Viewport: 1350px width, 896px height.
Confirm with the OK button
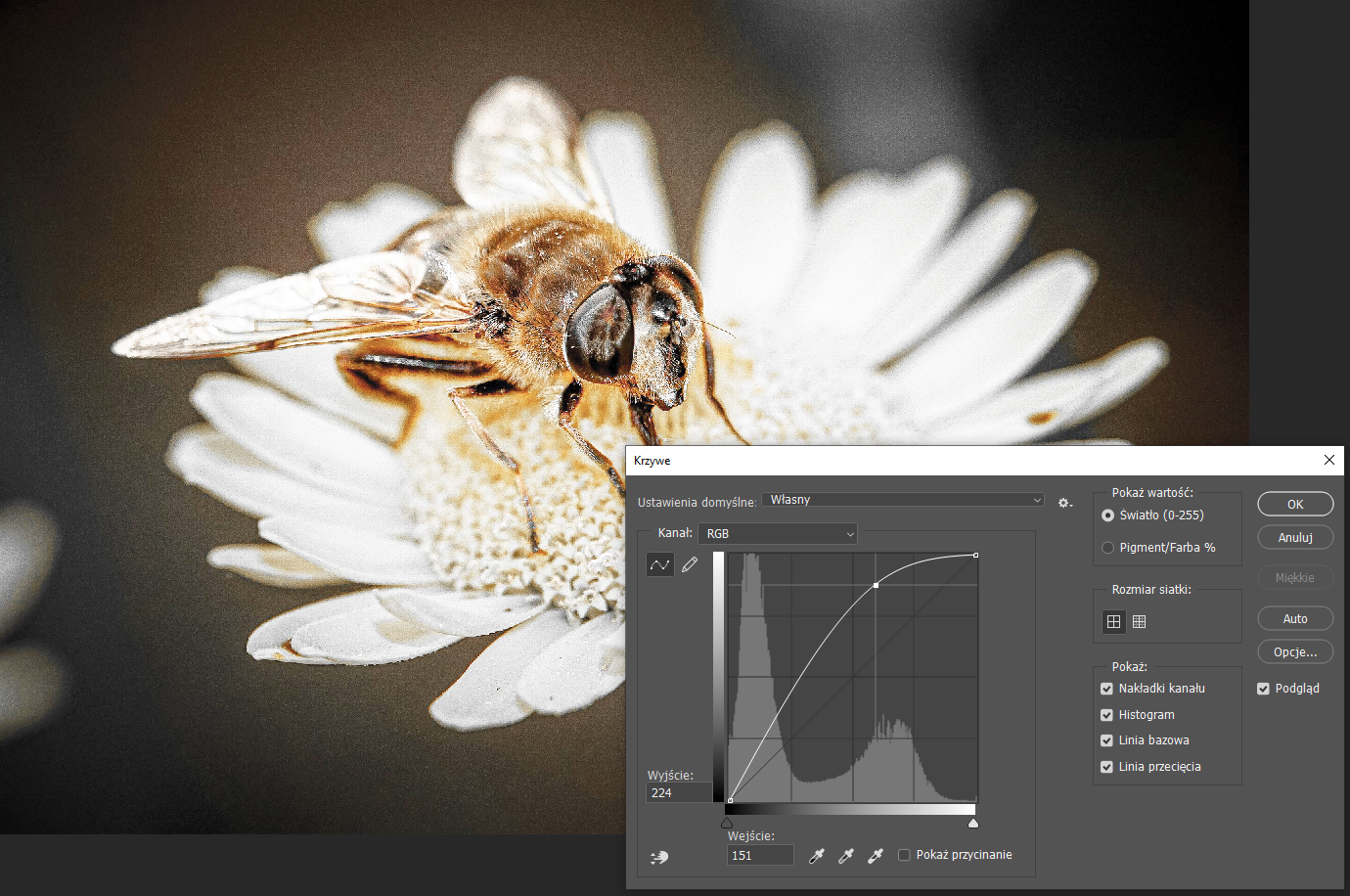click(1295, 504)
